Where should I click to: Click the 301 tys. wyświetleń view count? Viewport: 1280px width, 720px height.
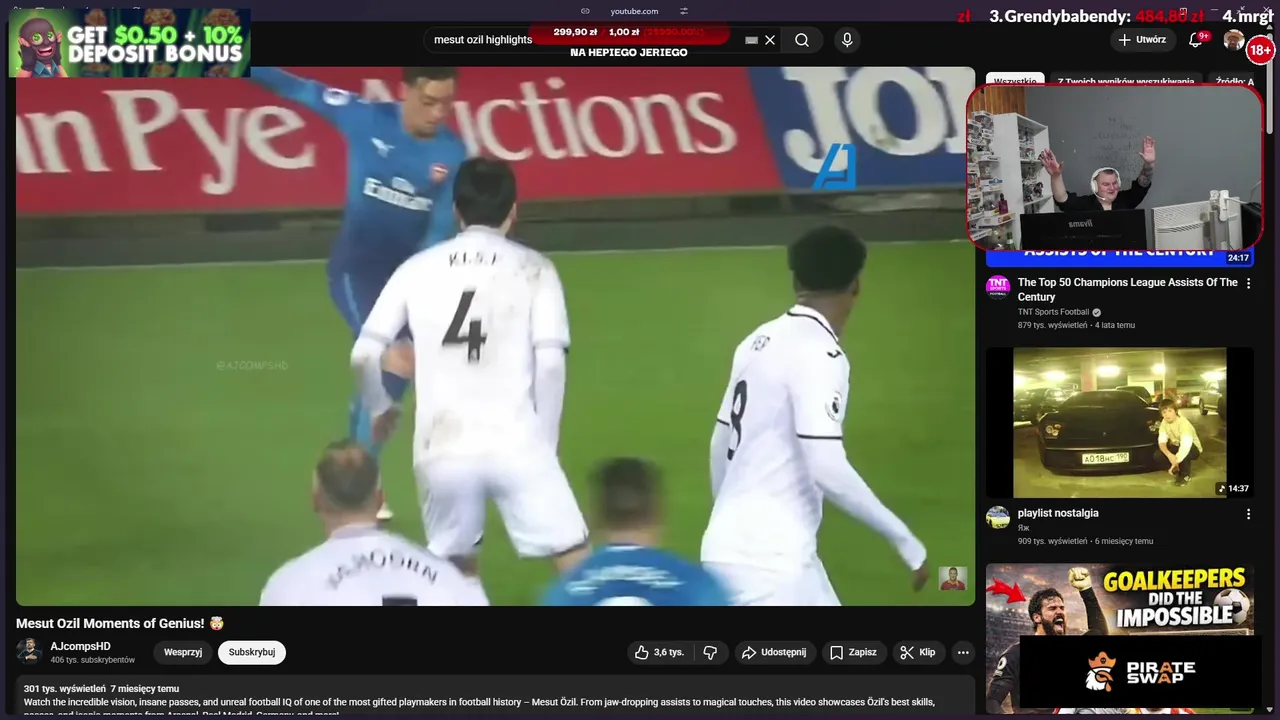tap(65, 689)
